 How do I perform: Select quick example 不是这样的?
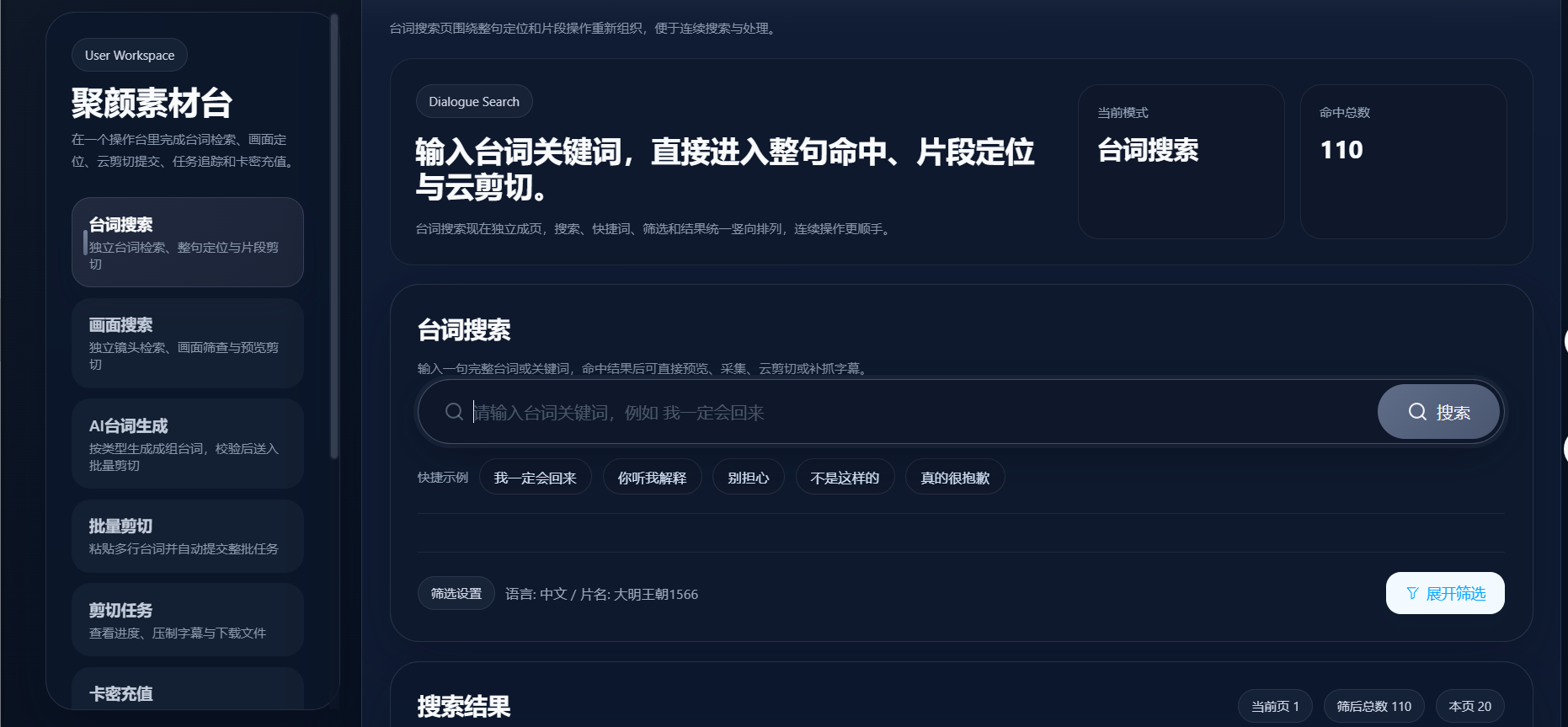pos(845,477)
